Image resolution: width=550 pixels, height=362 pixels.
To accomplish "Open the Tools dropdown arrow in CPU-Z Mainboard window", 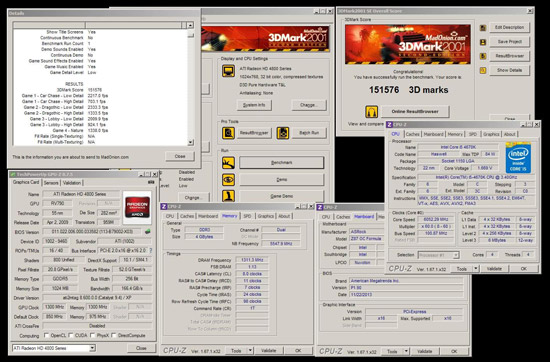I will click(x=406, y=351).
